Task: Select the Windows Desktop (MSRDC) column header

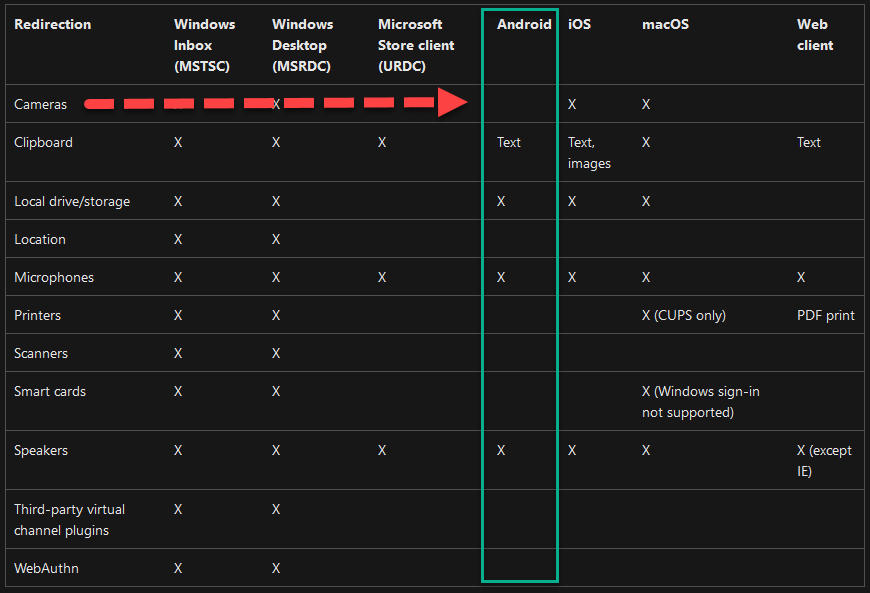Action: tap(302, 45)
